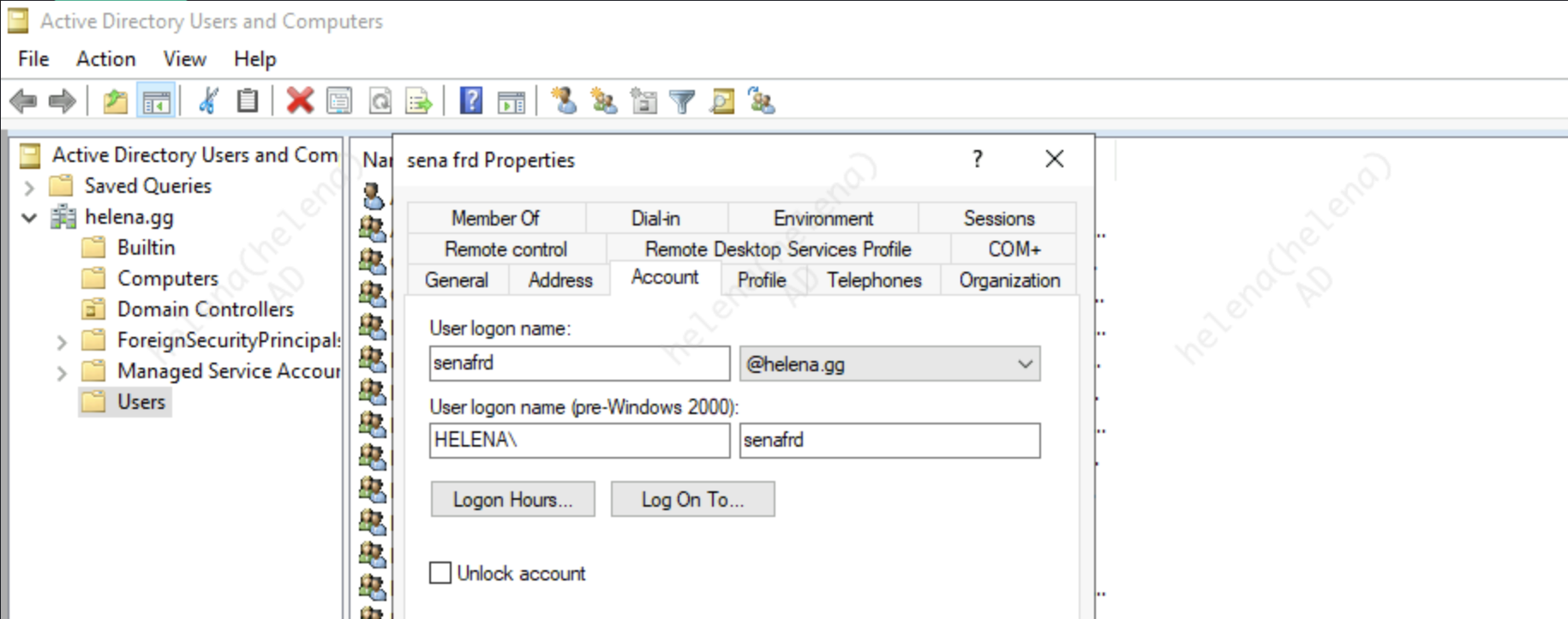The height and width of the screenshot is (619, 1568).
Task: Open the @helena.gg domain suffix dropdown
Action: coord(1024,364)
